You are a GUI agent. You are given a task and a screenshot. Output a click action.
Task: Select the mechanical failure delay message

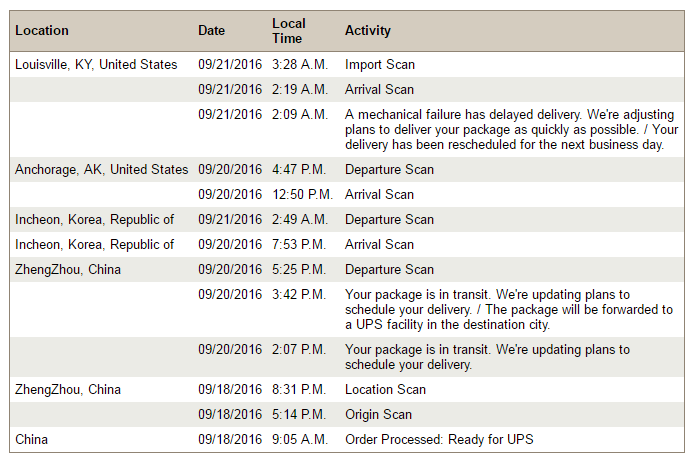pyautogui.click(x=511, y=129)
